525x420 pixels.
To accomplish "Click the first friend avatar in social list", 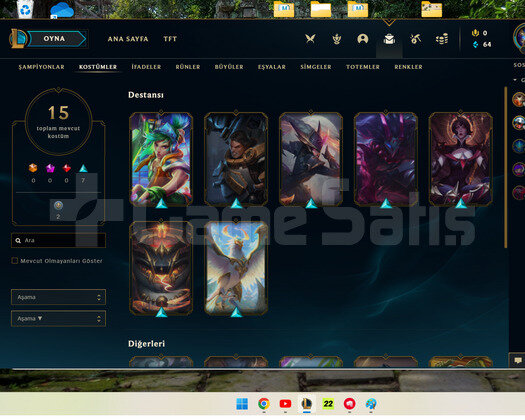I will point(519,99).
